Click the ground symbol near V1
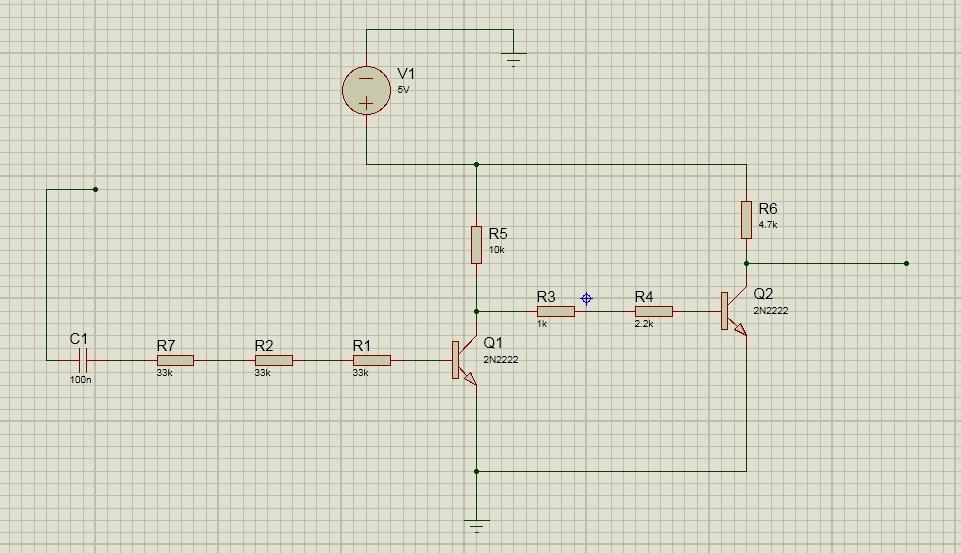The image size is (961, 553). click(x=514, y=59)
